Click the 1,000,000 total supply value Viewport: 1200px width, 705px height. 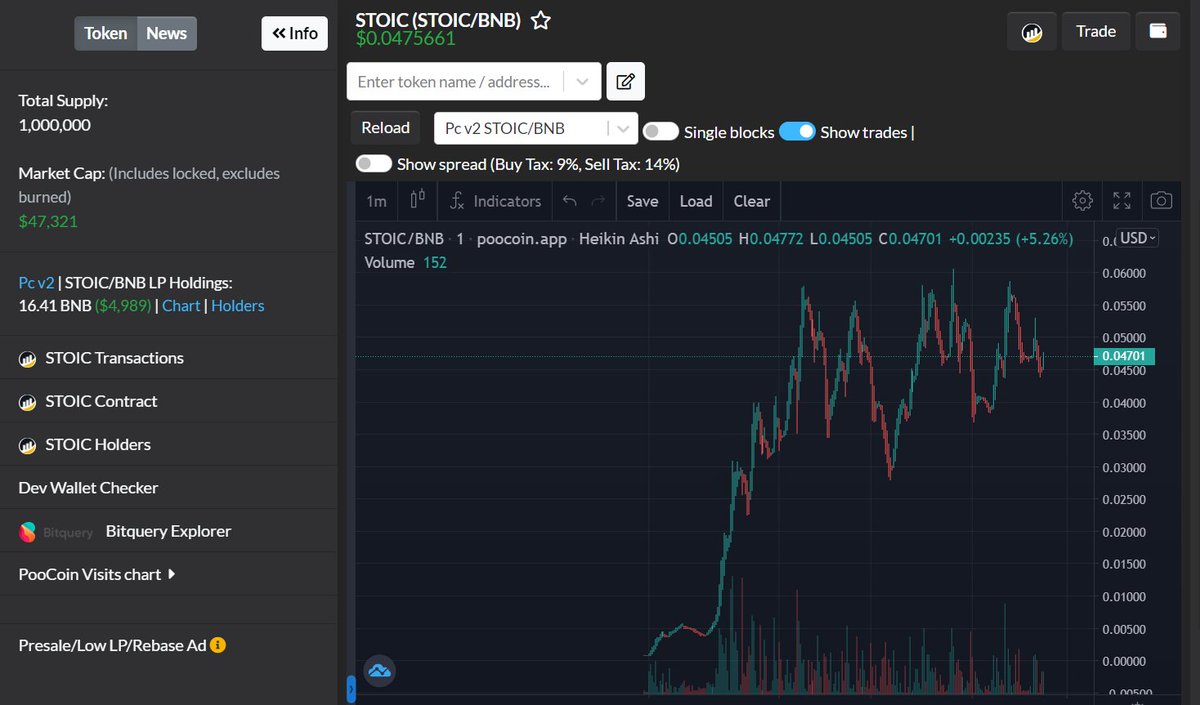[55, 125]
